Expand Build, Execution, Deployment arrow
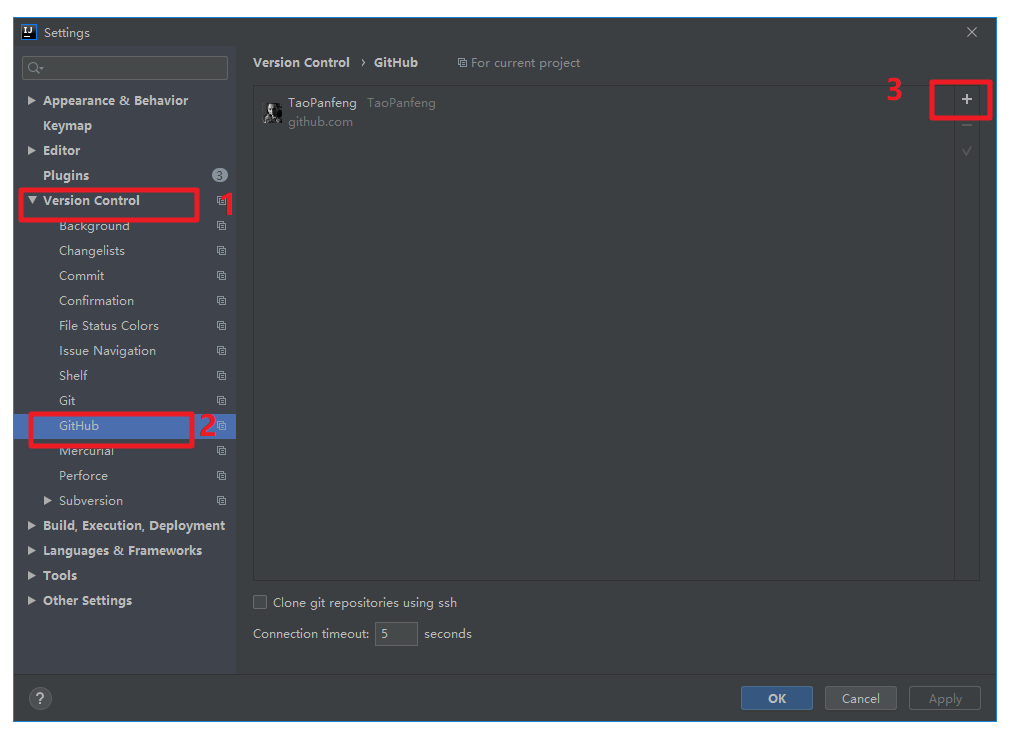The height and width of the screenshot is (729, 1021). 31,525
